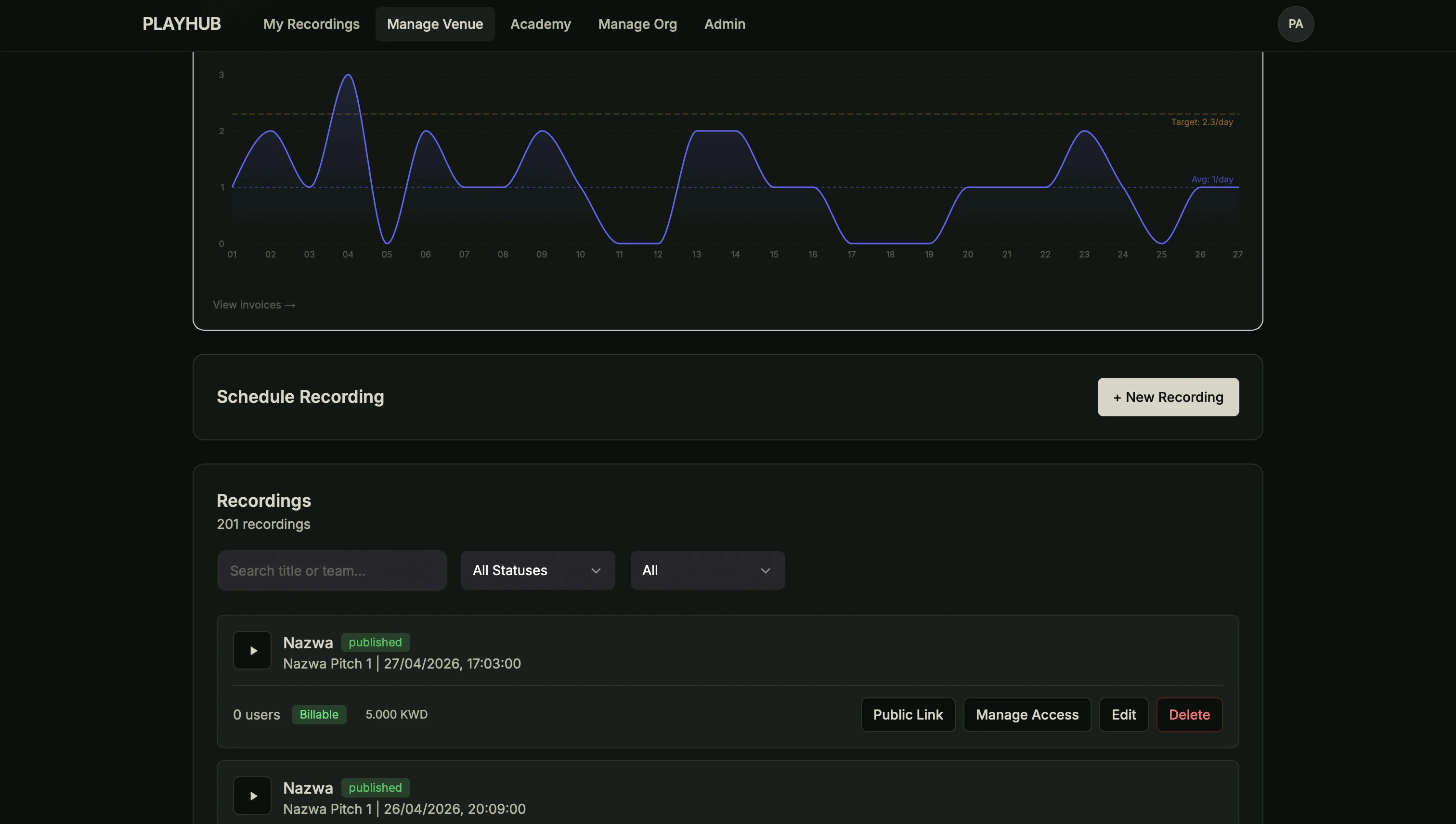
Task: Open Manage Access for Nazwa
Action: click(1027, 714)
